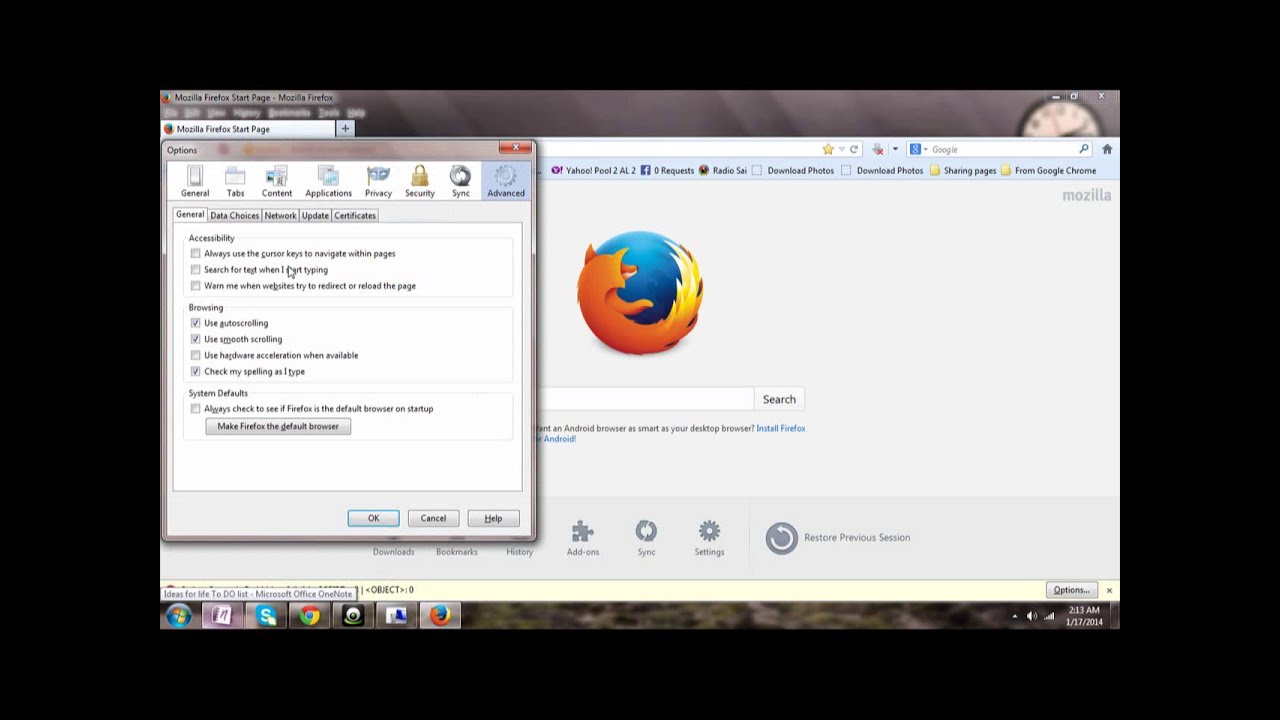The image size is (1280, 720).
Task: Reload the page with the refresh icon
Action: point(853,149)
